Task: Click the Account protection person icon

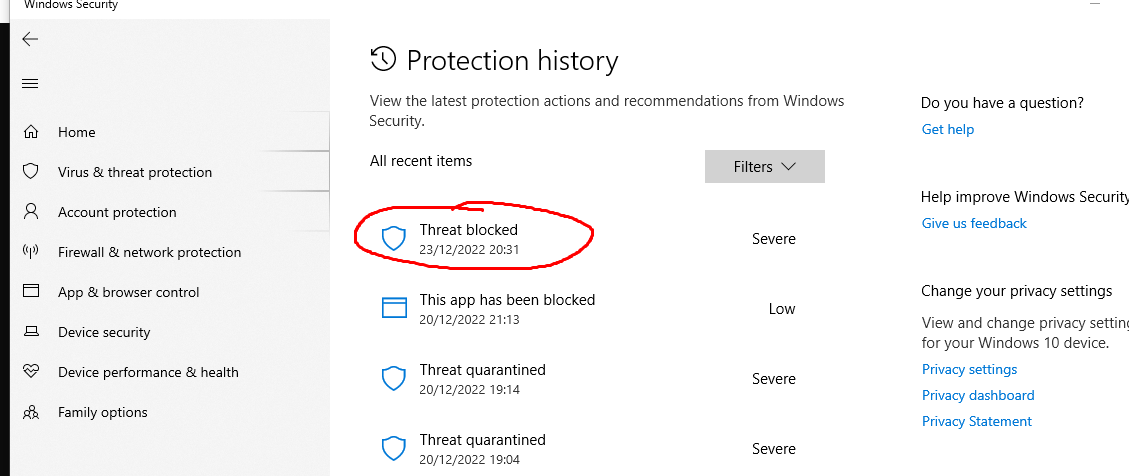Action: 30,212
